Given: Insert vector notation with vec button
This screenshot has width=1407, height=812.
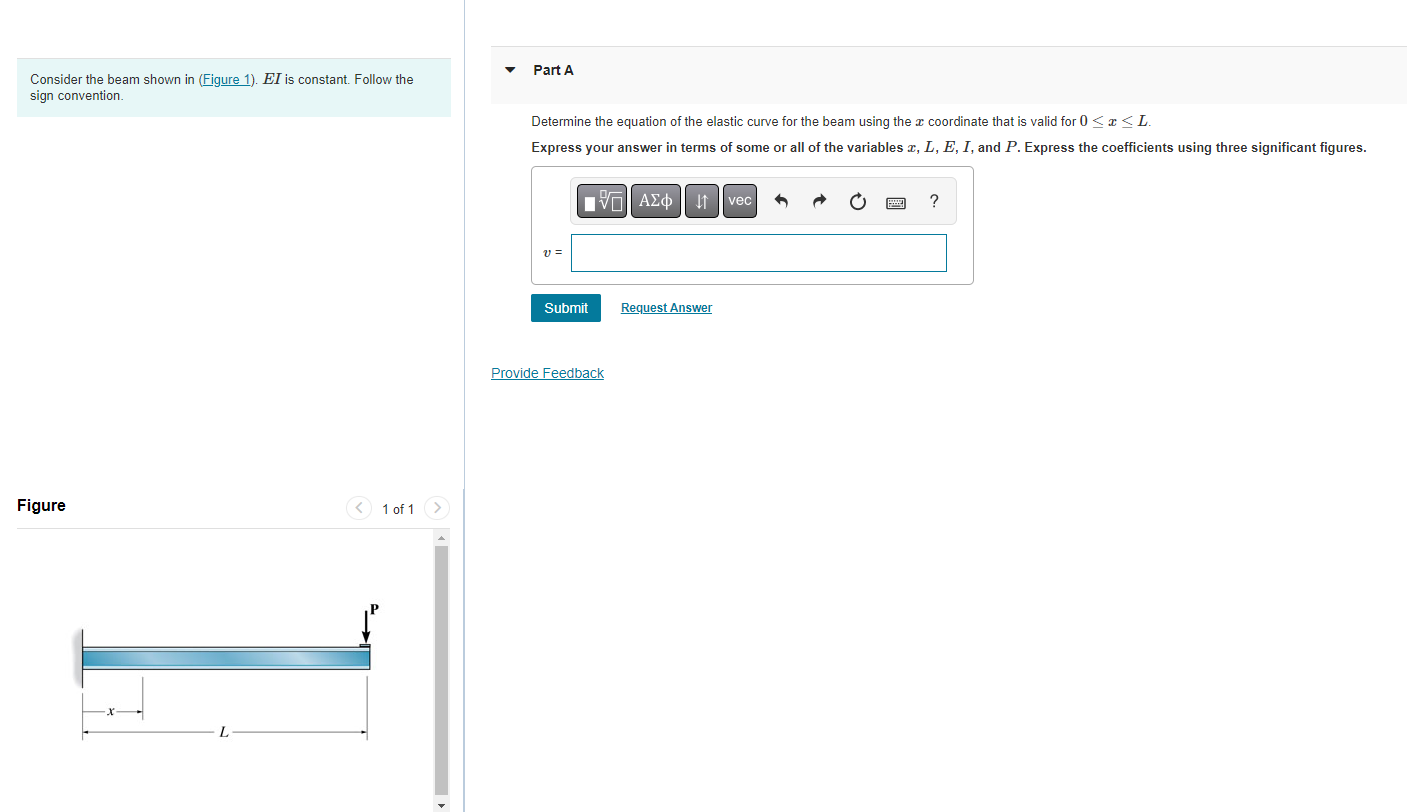Looking at the screenshot, I should (x=740, y=201).
